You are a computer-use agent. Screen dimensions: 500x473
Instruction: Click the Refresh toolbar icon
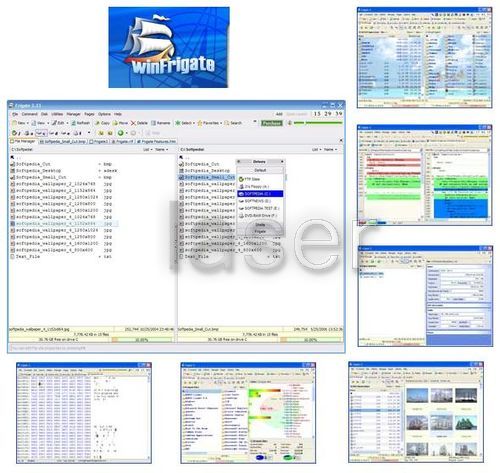[x=73, y=123]
